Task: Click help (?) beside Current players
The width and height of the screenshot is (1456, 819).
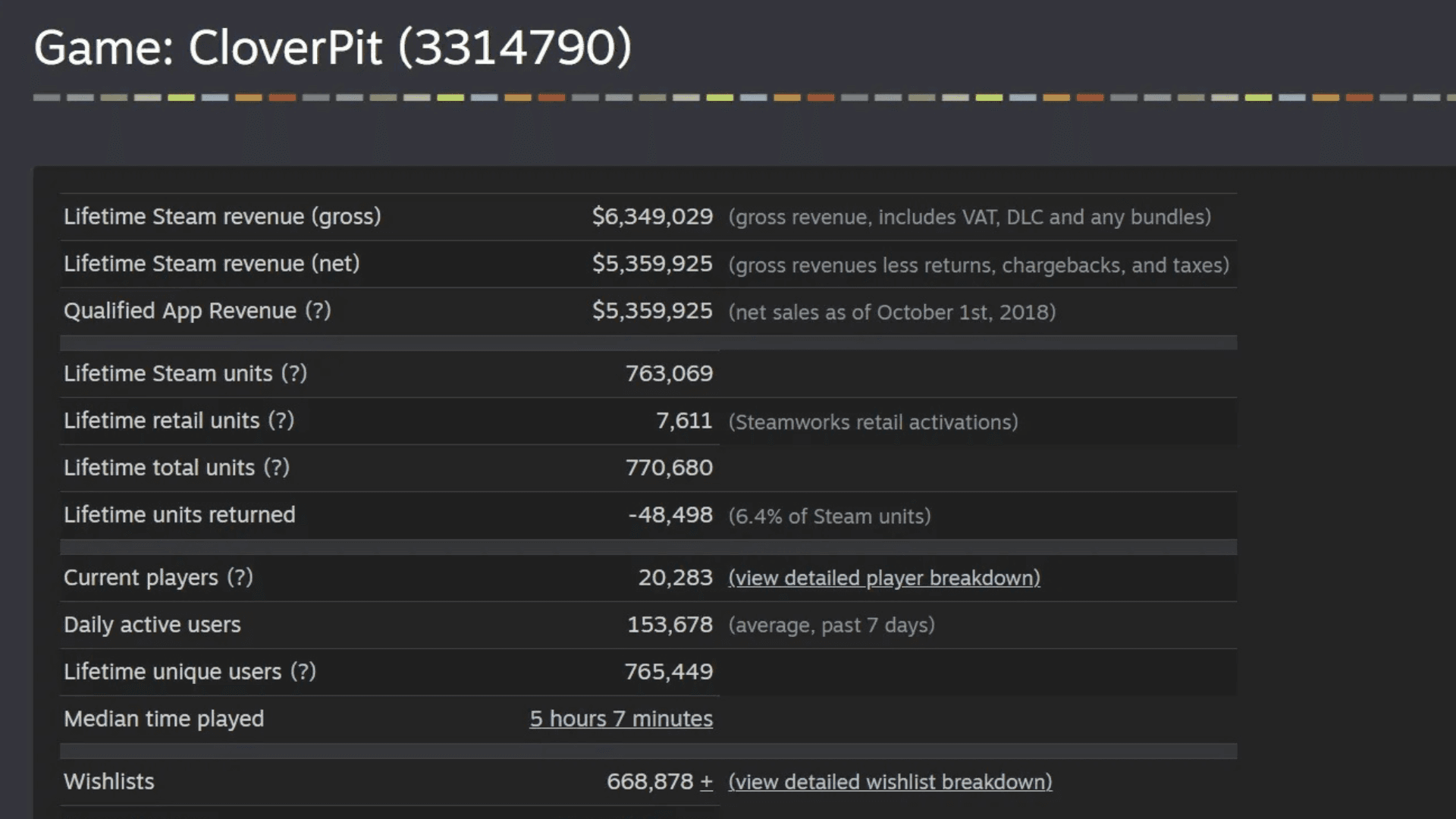Action: (x=240, y=578)
